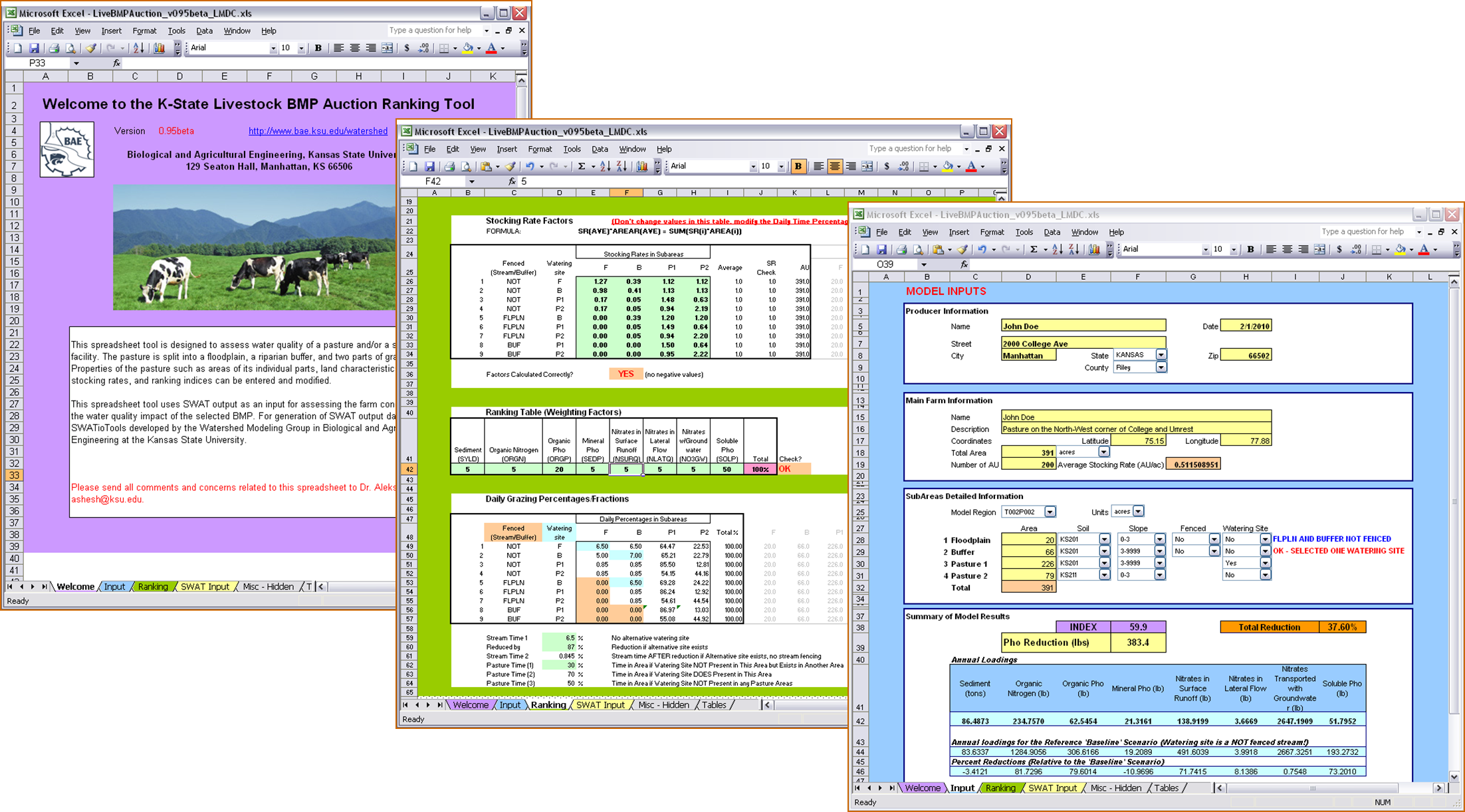Click Borders icon in Input window toolbar
Viewport: 1465px width, 812px height.
tap(1376, 250)
